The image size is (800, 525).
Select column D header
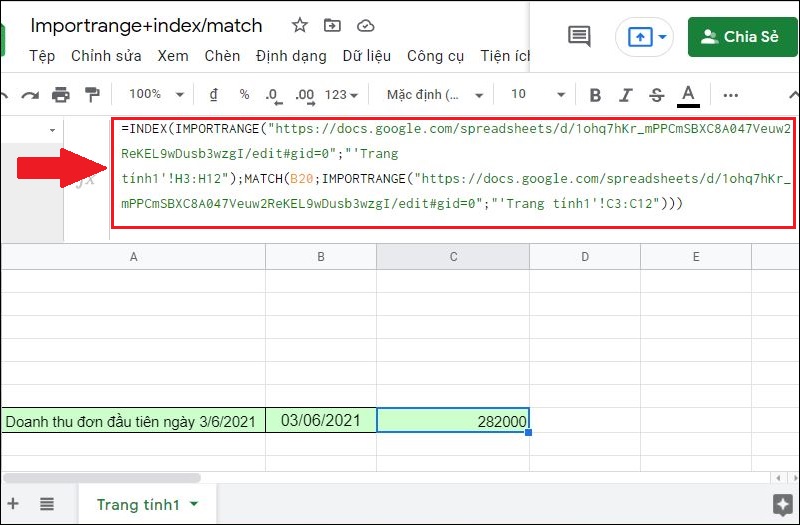point(585,257)
